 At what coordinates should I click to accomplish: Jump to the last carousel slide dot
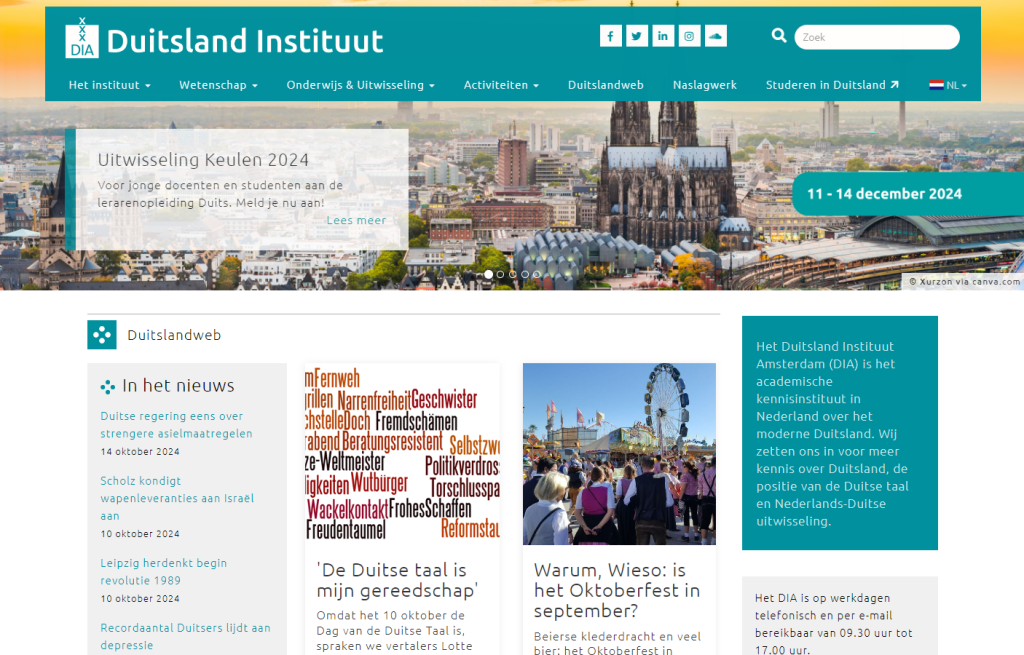pos(537,274)
